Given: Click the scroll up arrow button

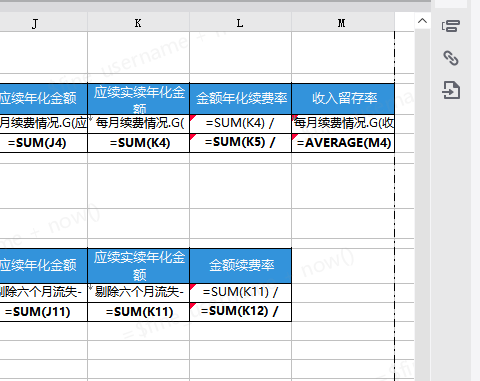Looking at the screenshot, I should point(422,21).
